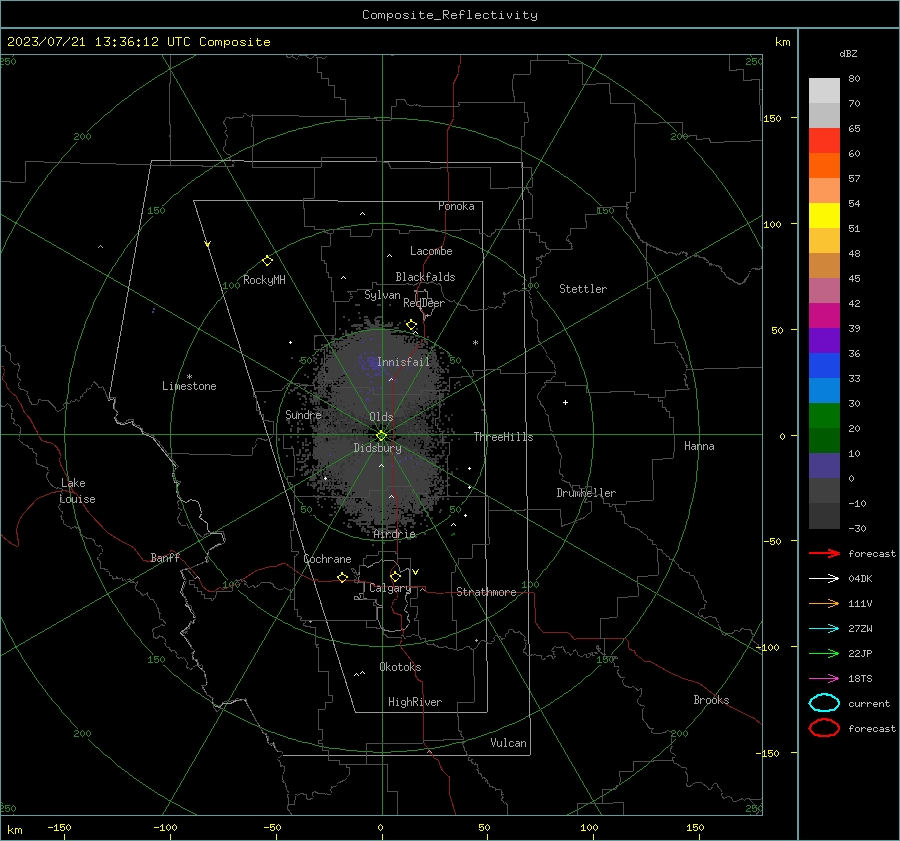This screenshot has height=841, width=900.
Task: Click the Okotoks label
Action: (400, 667)
